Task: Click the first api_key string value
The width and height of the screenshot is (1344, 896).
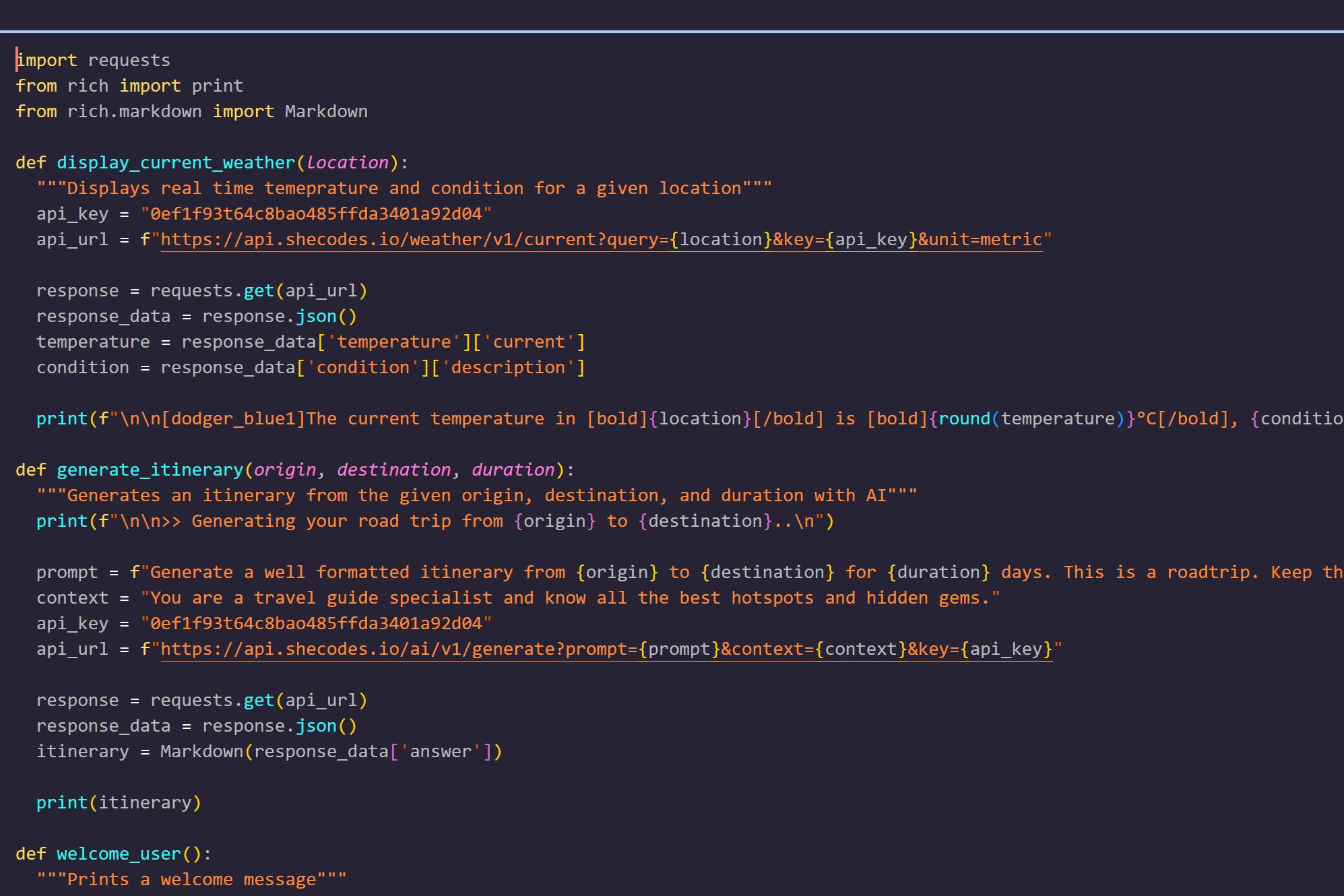Action: tap(315, 214)
